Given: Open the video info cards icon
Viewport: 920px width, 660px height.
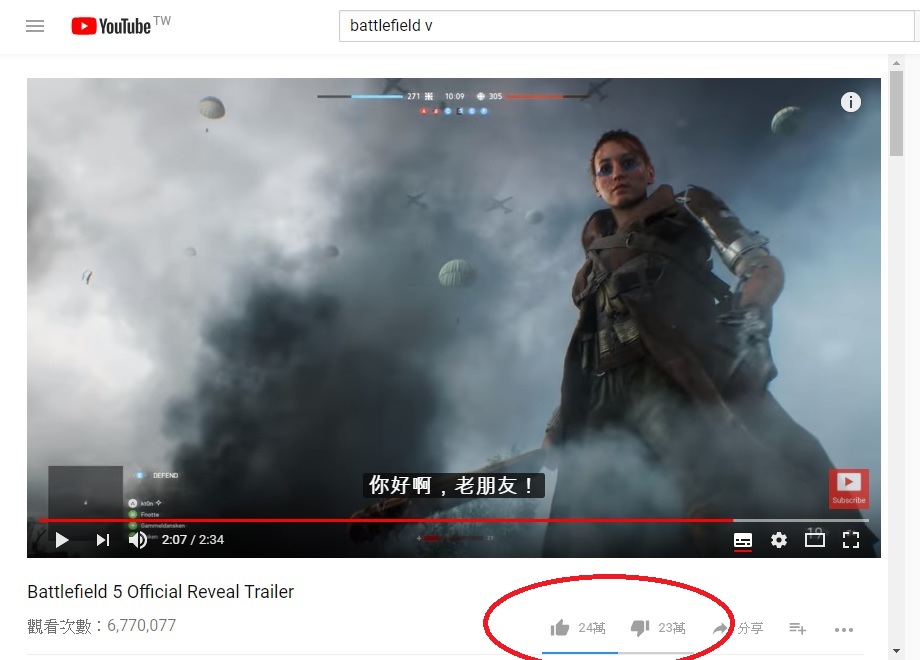Looking at the screenshot, I should pos(850,102).
